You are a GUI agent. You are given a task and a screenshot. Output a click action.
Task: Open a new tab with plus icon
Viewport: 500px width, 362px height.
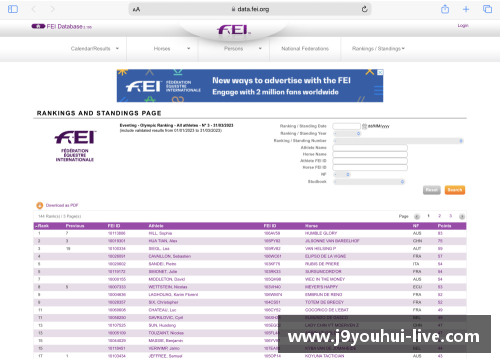[466, 9]
